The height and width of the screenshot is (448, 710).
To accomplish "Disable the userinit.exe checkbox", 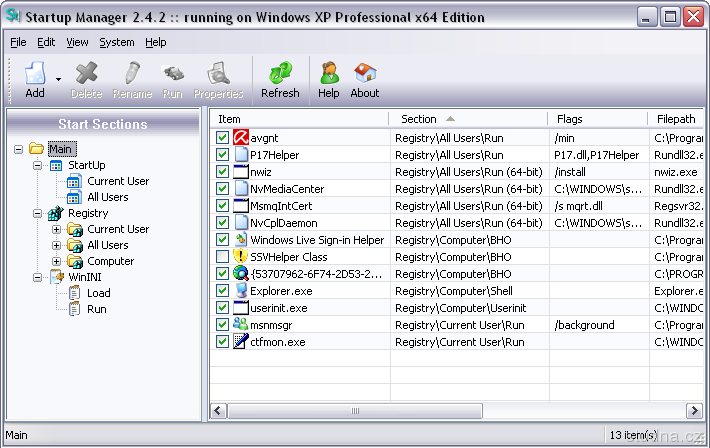I will [222, 308].
